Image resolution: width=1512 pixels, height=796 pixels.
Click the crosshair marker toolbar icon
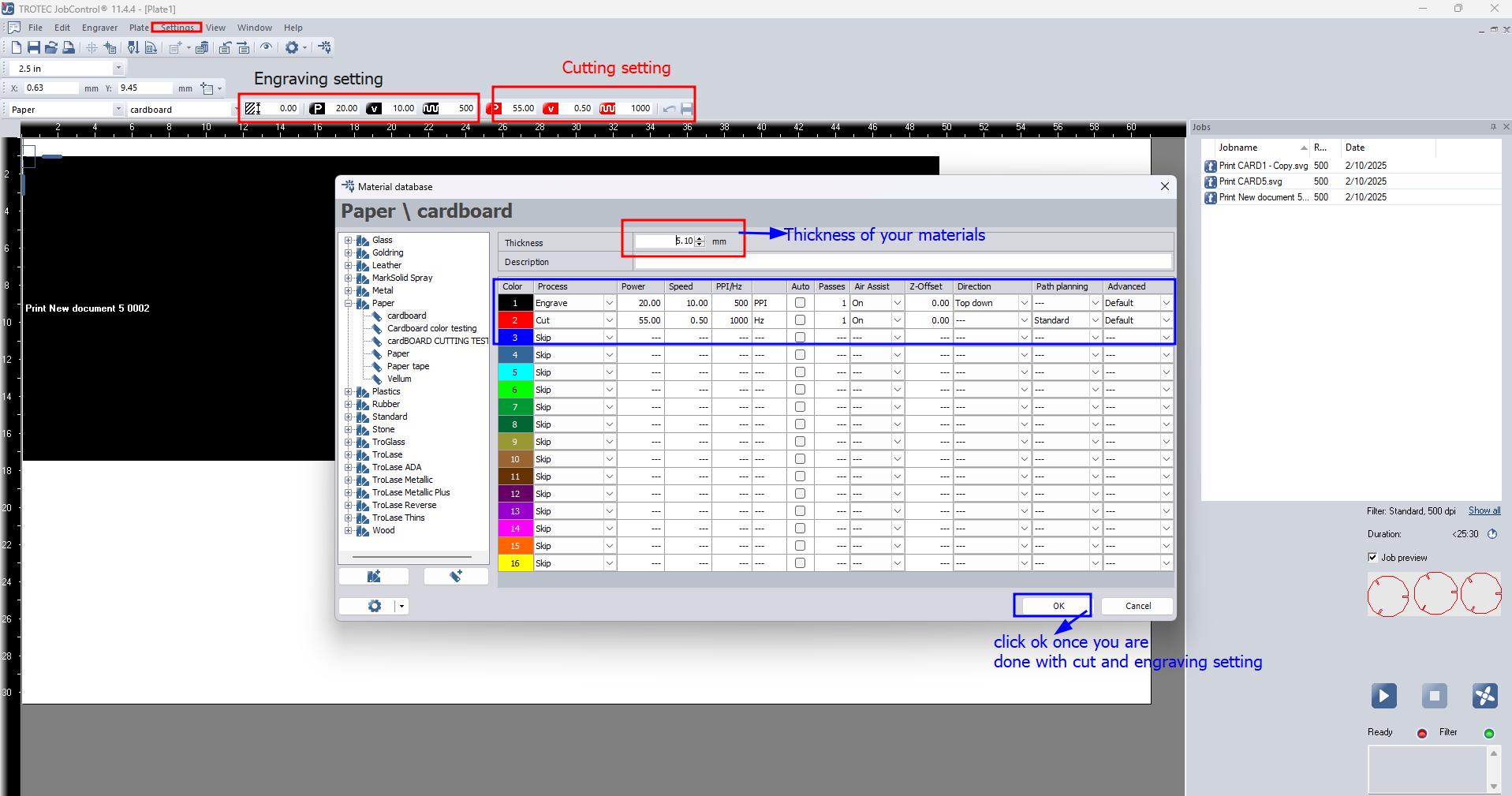click(x=91, y=47)
